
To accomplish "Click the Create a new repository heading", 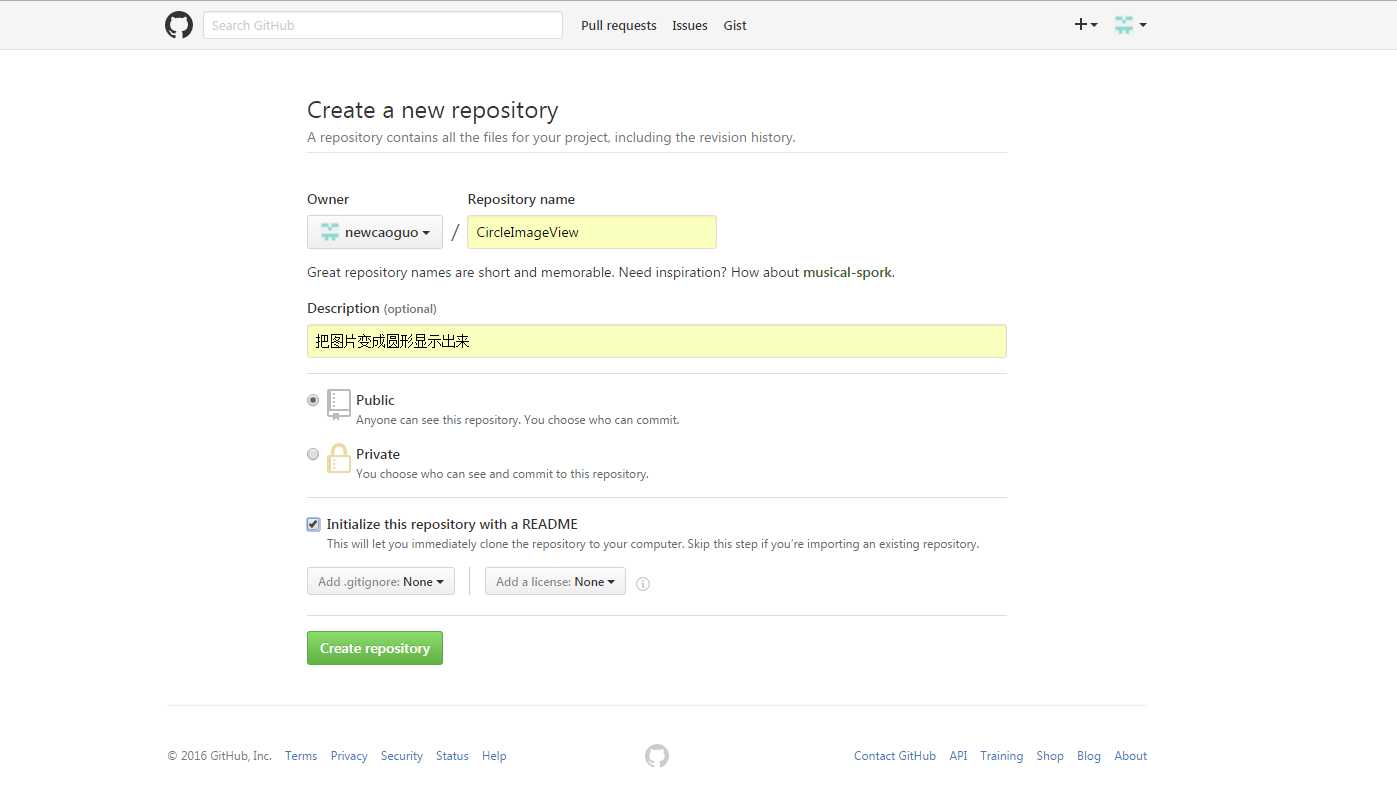I will tap(433, 111).
